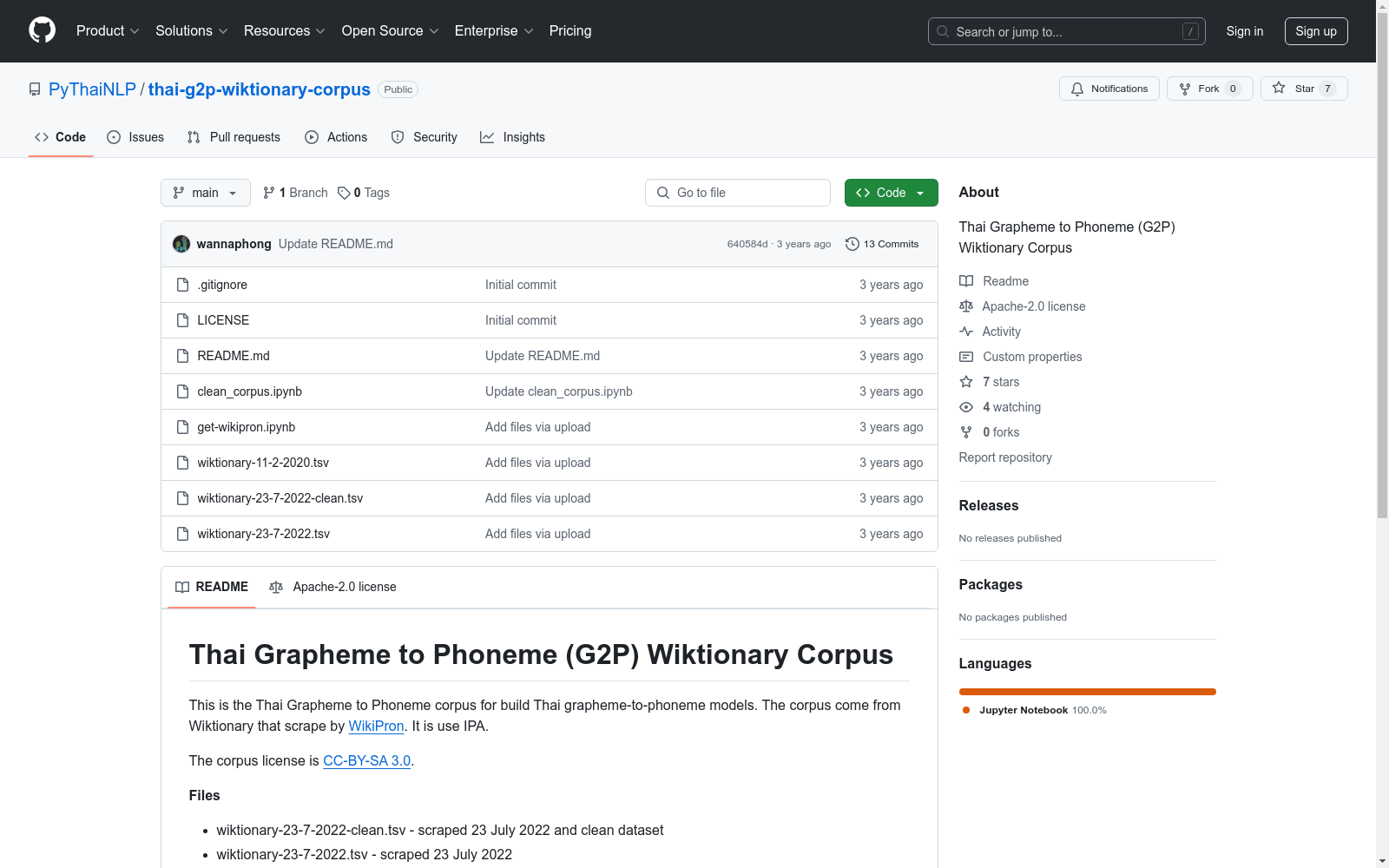The image size is (1389, 868).
Task: Click the star icon beside 7 stars
Action: pos(966,382)
